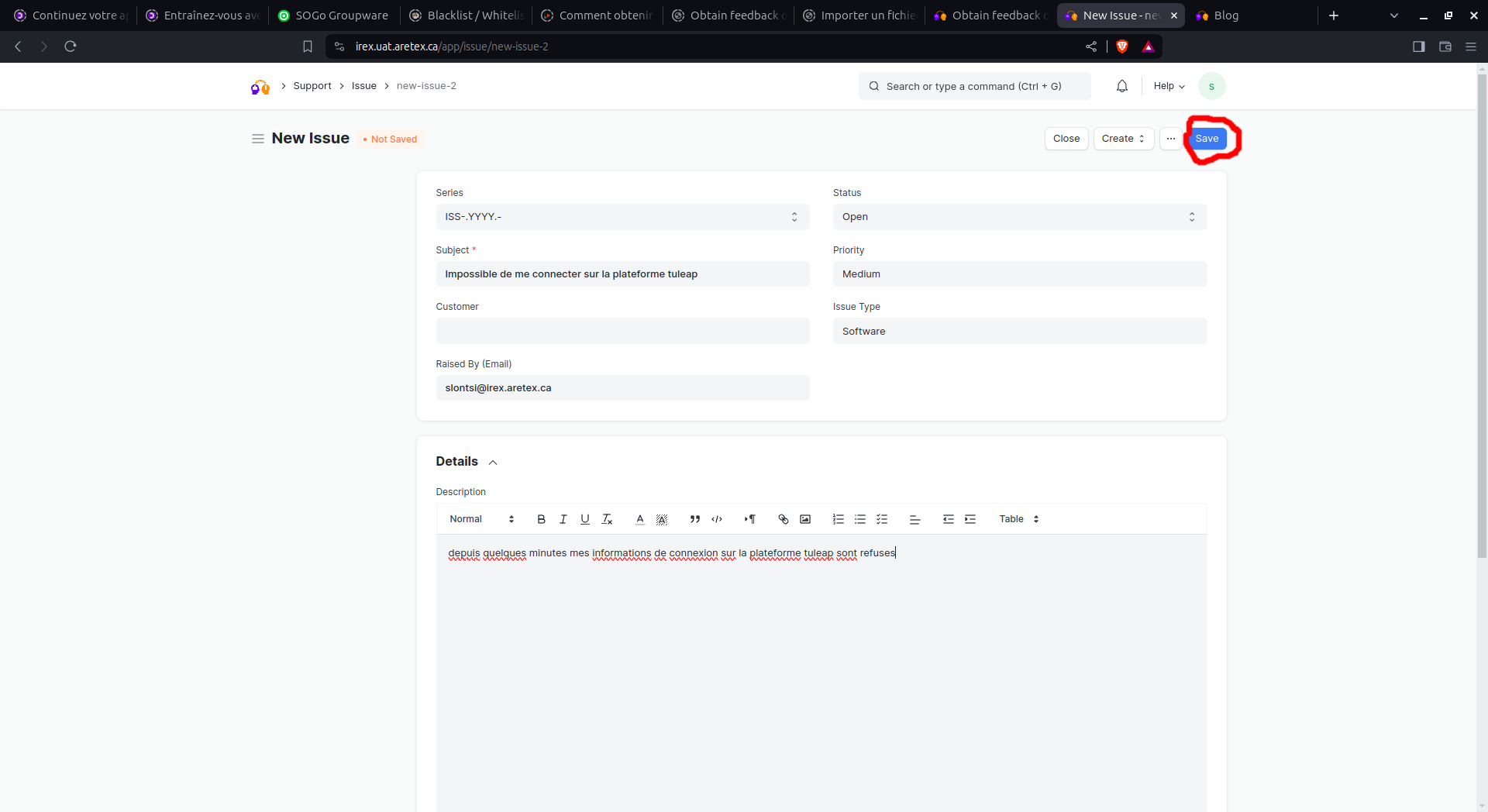This screenshot has width=1488, height=812.
Task: Switch to the Importer un fichier tab
Action: point(860,15)
